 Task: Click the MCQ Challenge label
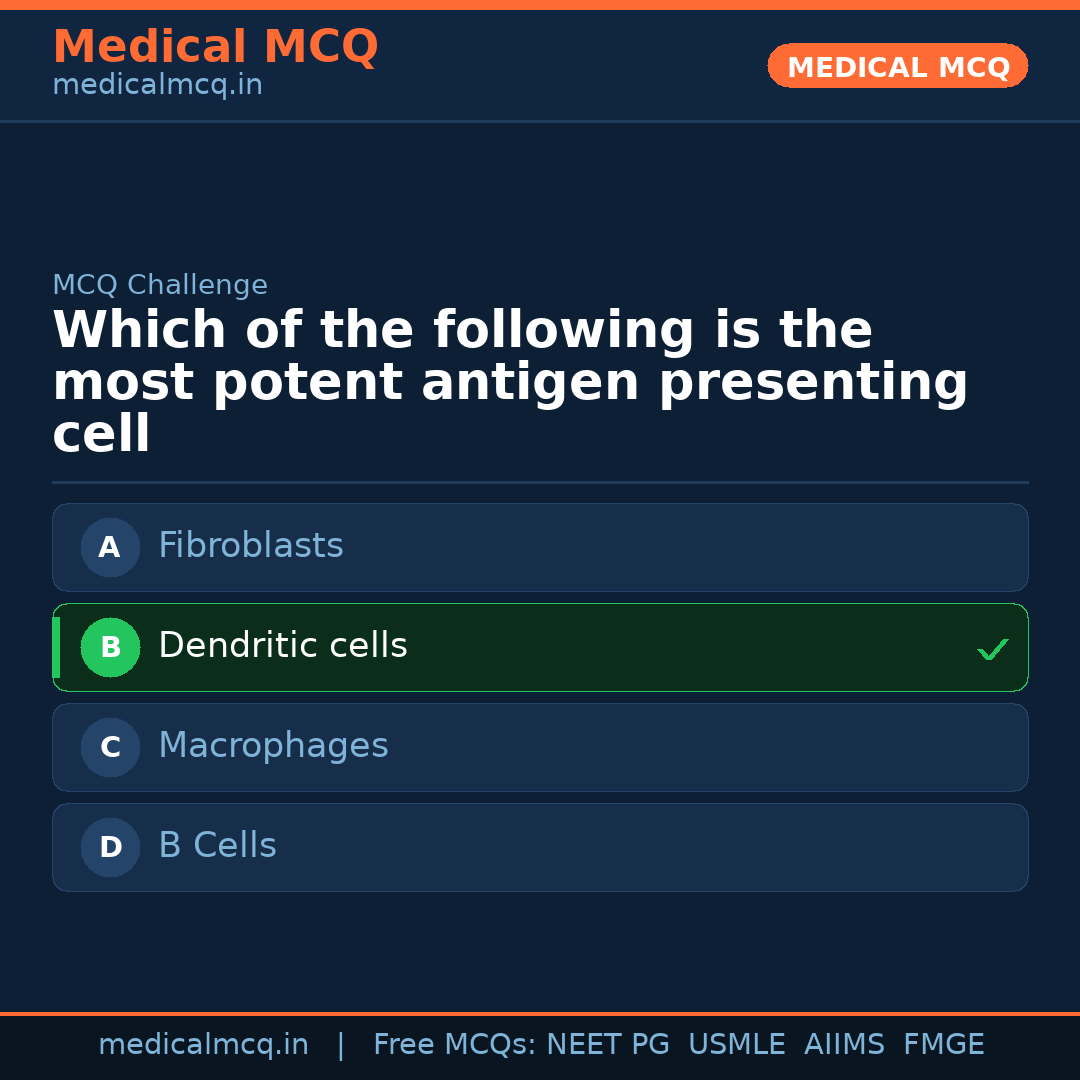pos(160,285)
